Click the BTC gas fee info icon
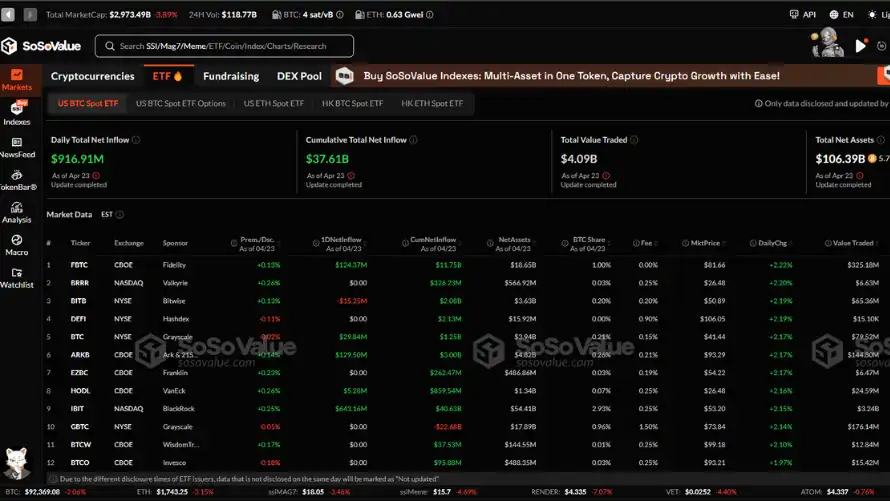Screen dimensions: 890x501 click(339, 15)
